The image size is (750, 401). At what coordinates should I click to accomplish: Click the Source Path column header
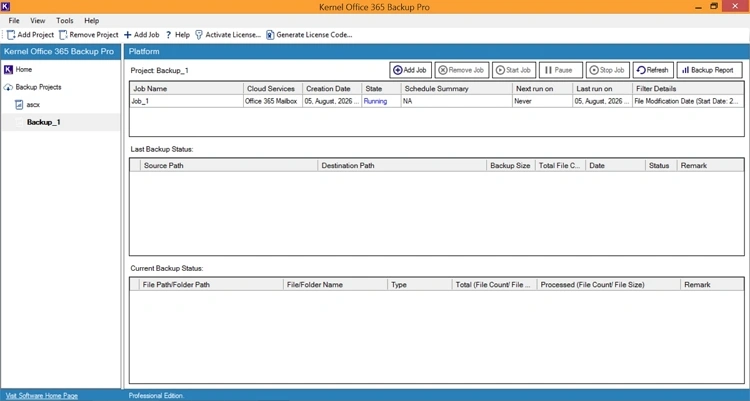(x=229, y=166)
